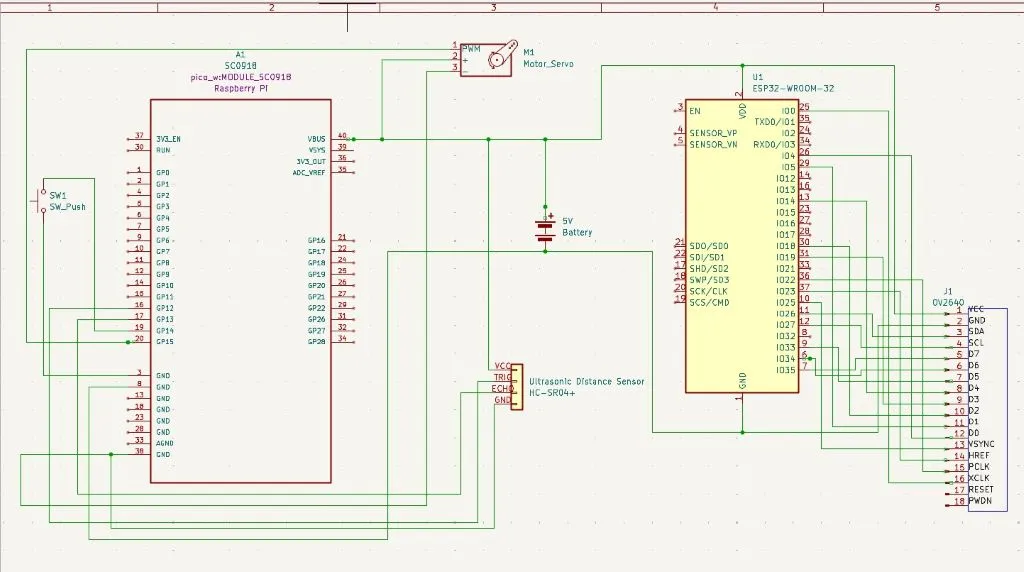Click the 'OV2640' connector label
The width and height of the screenshot is (1024, 572).
(948, 303)
